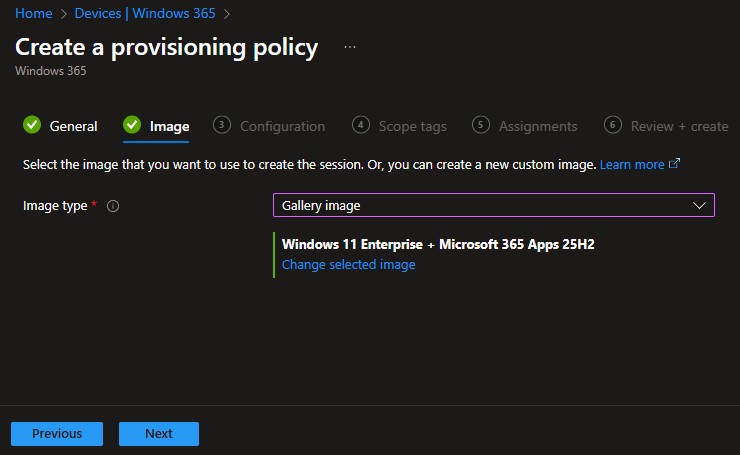Jump to the Review + create tab
This screenshot has width=740, height=455.
click(679, 126)
